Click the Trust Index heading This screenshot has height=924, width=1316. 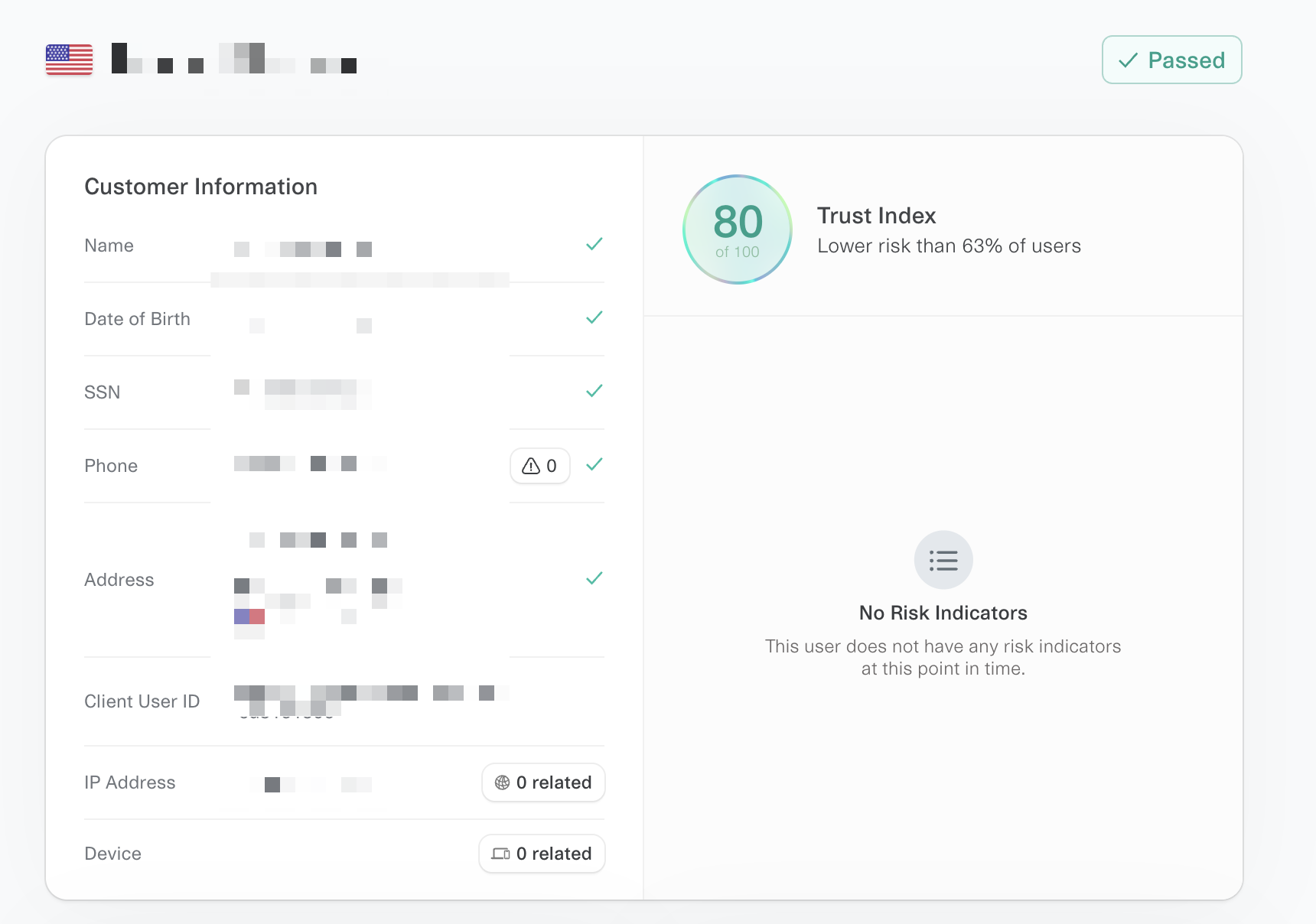[876, 216]
